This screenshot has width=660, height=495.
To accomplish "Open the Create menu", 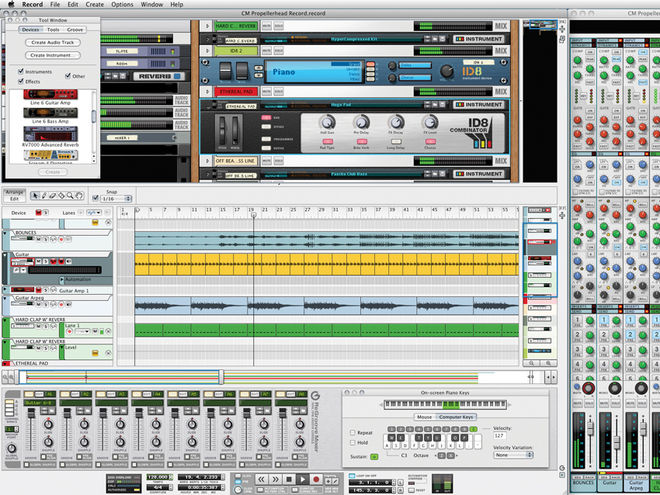I will (95, 5).
